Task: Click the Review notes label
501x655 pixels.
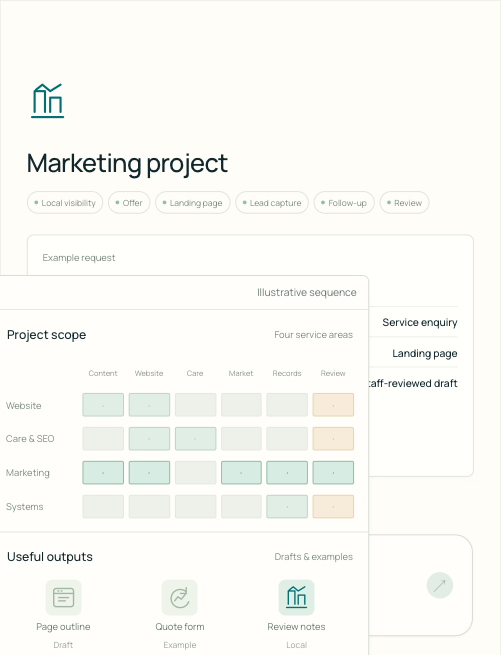Action: pyautogui.click(x=296, y=627)
